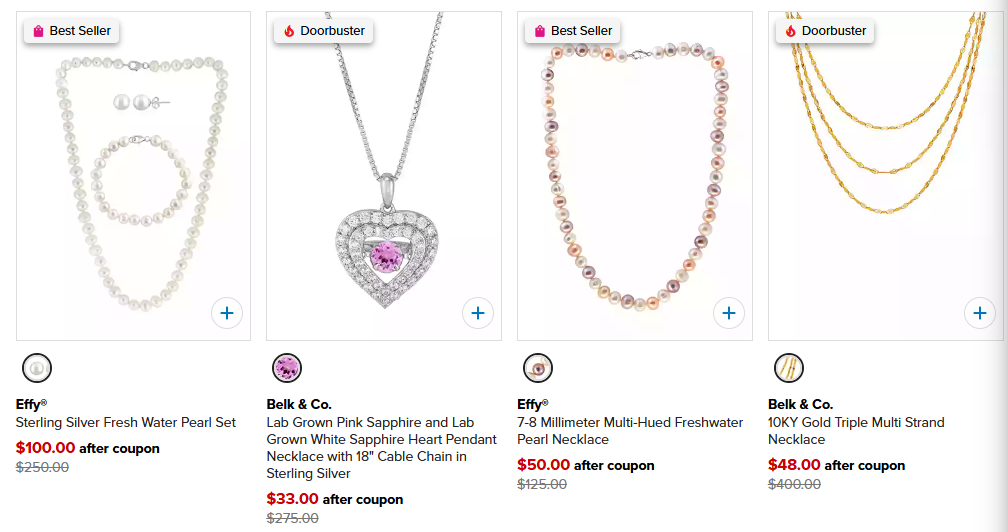This screenshot has height=532, width=1007.
Task: Open the 7-8 Millimeter Multi-Hued Freshwater Pearl Necklace link
Action: click(x=630, y=430)
